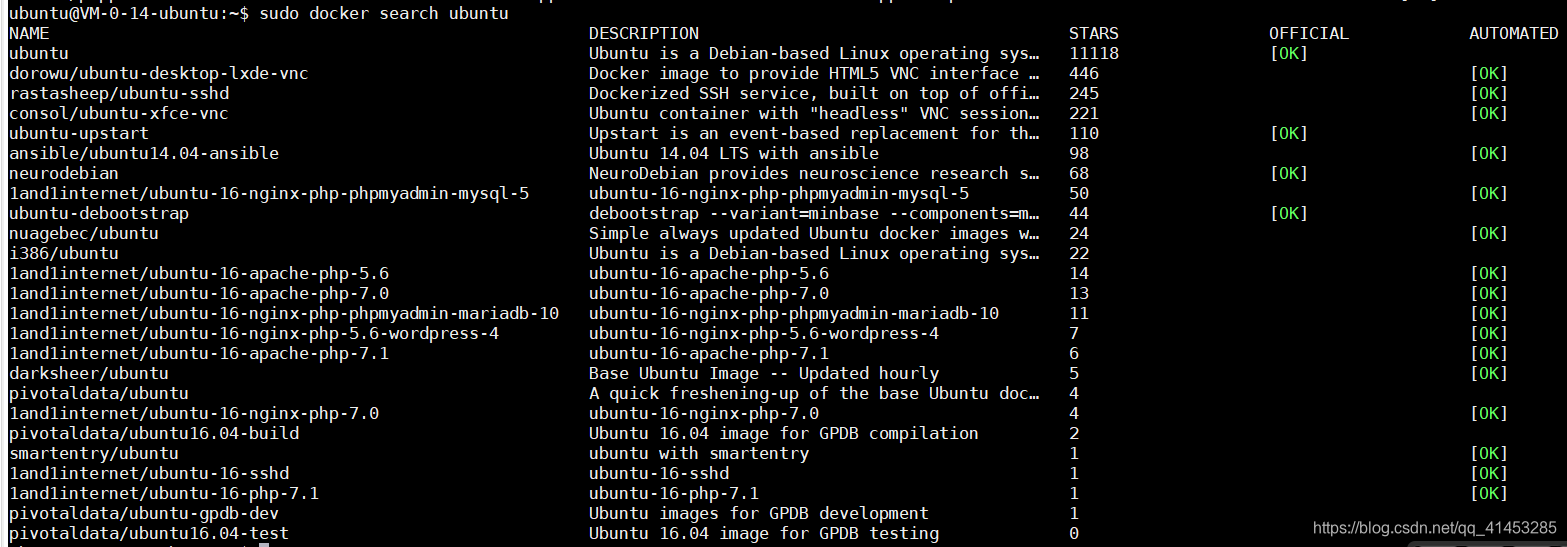
Task: Open the blog.csdn.net watermark link
Action: coord(1434,527)
